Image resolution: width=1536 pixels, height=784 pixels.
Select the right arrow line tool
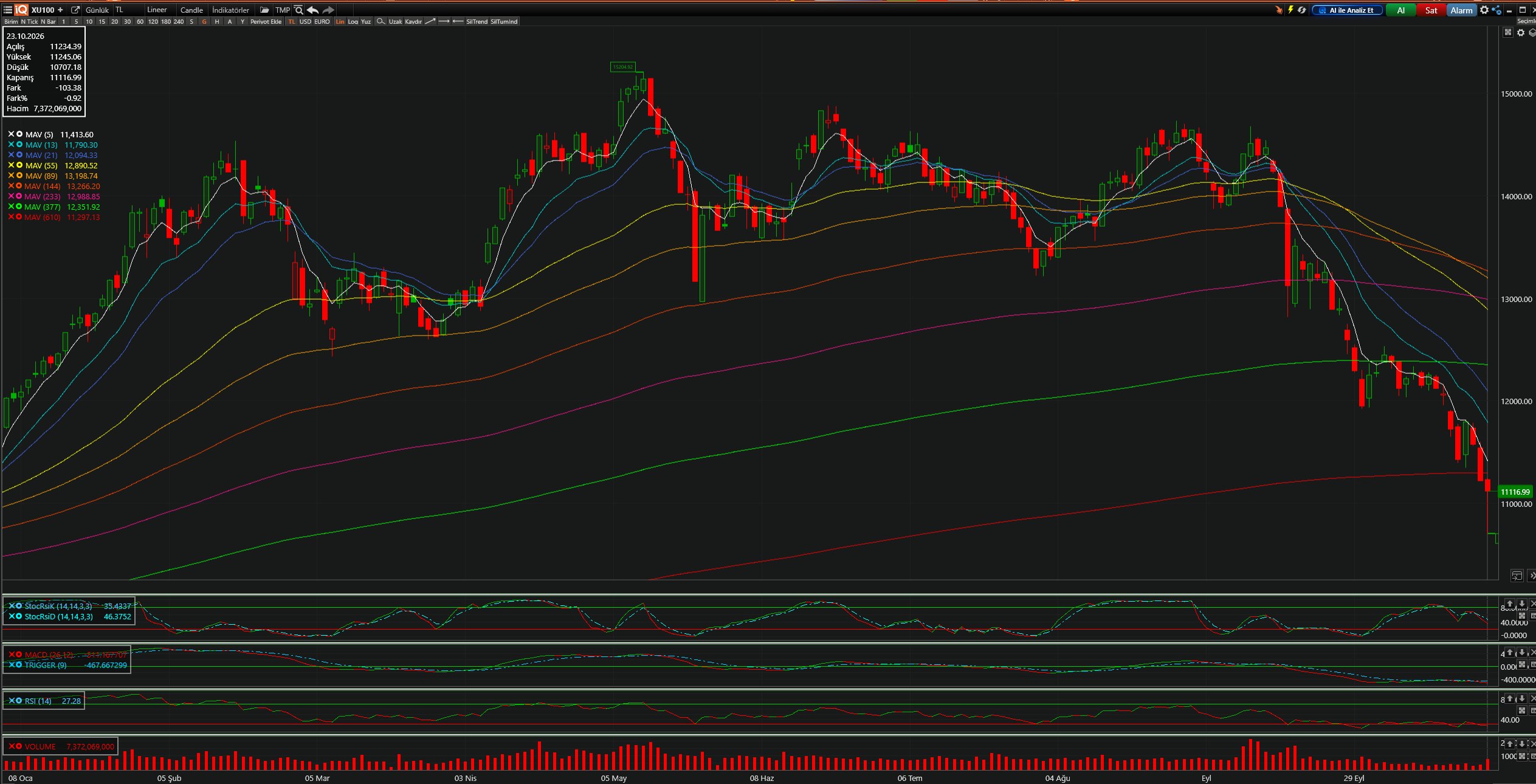(444, 21)
